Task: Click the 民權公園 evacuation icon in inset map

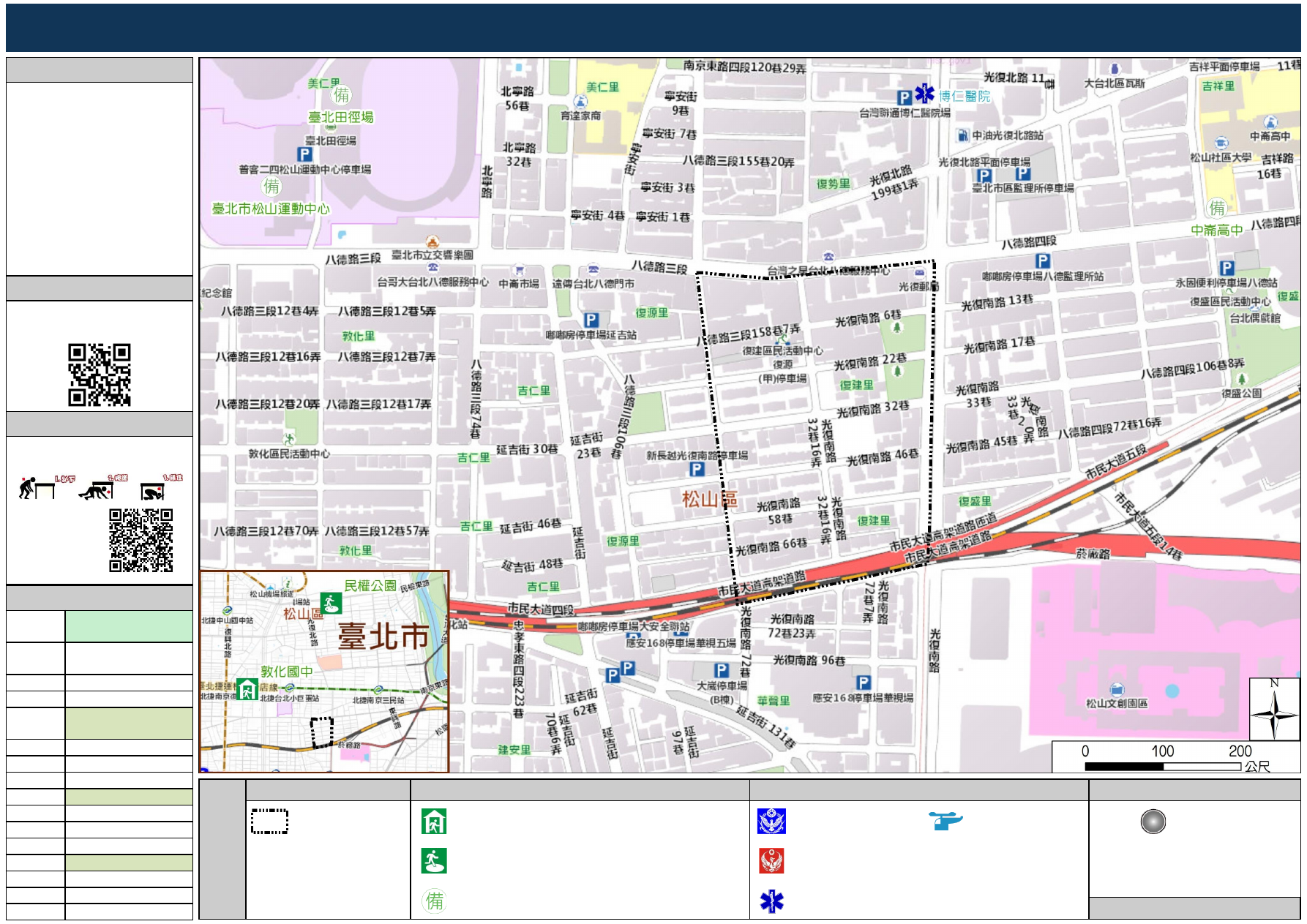Action: pyautogui.click(x=331, y=604)
